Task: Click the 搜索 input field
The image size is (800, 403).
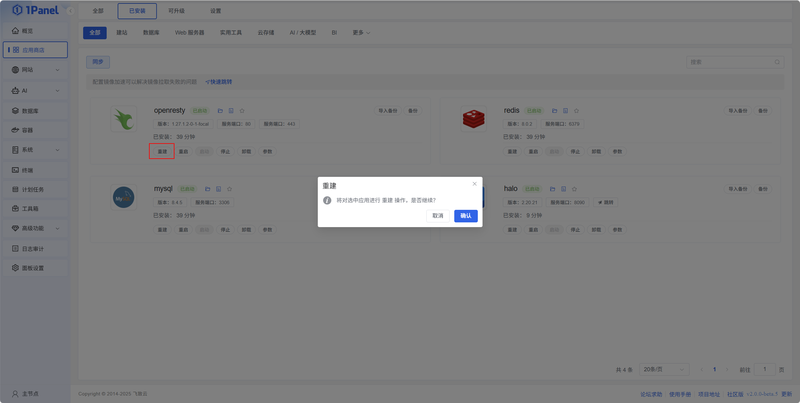Action: 735,62
